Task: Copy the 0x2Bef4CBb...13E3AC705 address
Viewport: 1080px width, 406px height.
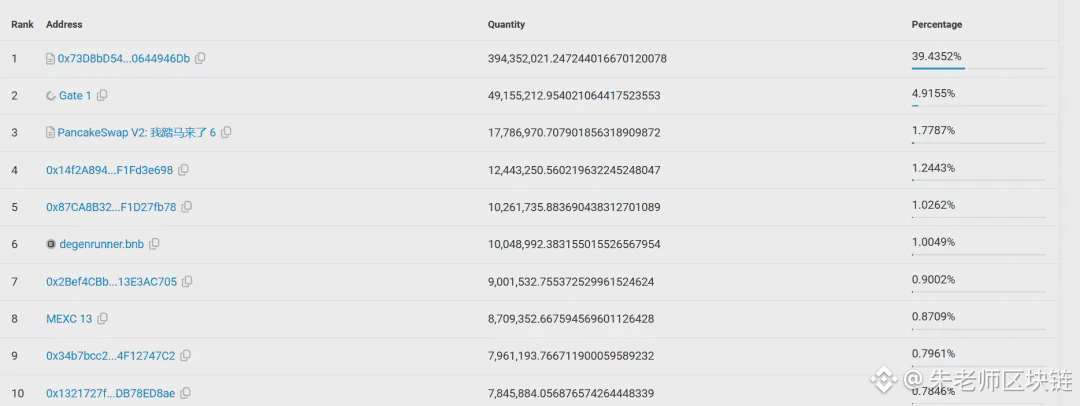Action: (187, 282)
